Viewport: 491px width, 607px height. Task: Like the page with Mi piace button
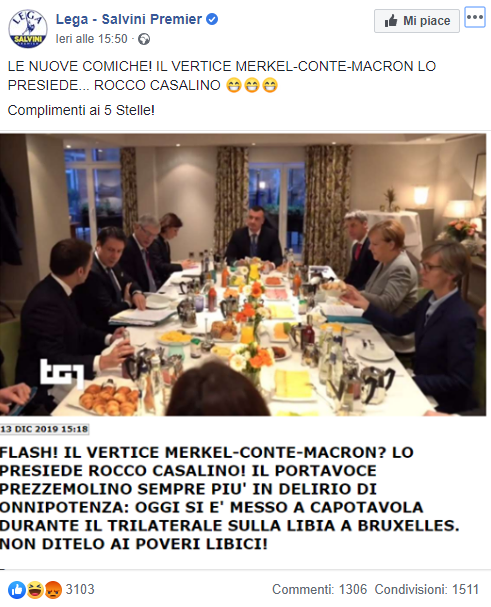tap(417, 21)
